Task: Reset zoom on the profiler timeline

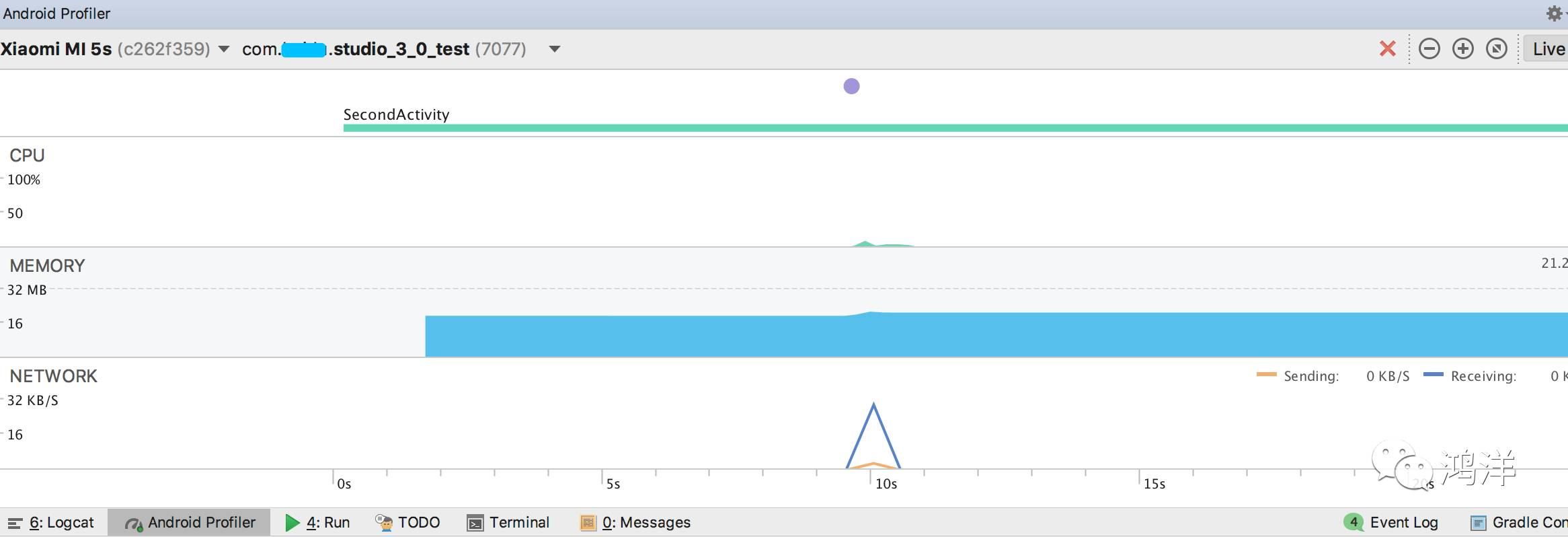Action: coord(1496,48)
